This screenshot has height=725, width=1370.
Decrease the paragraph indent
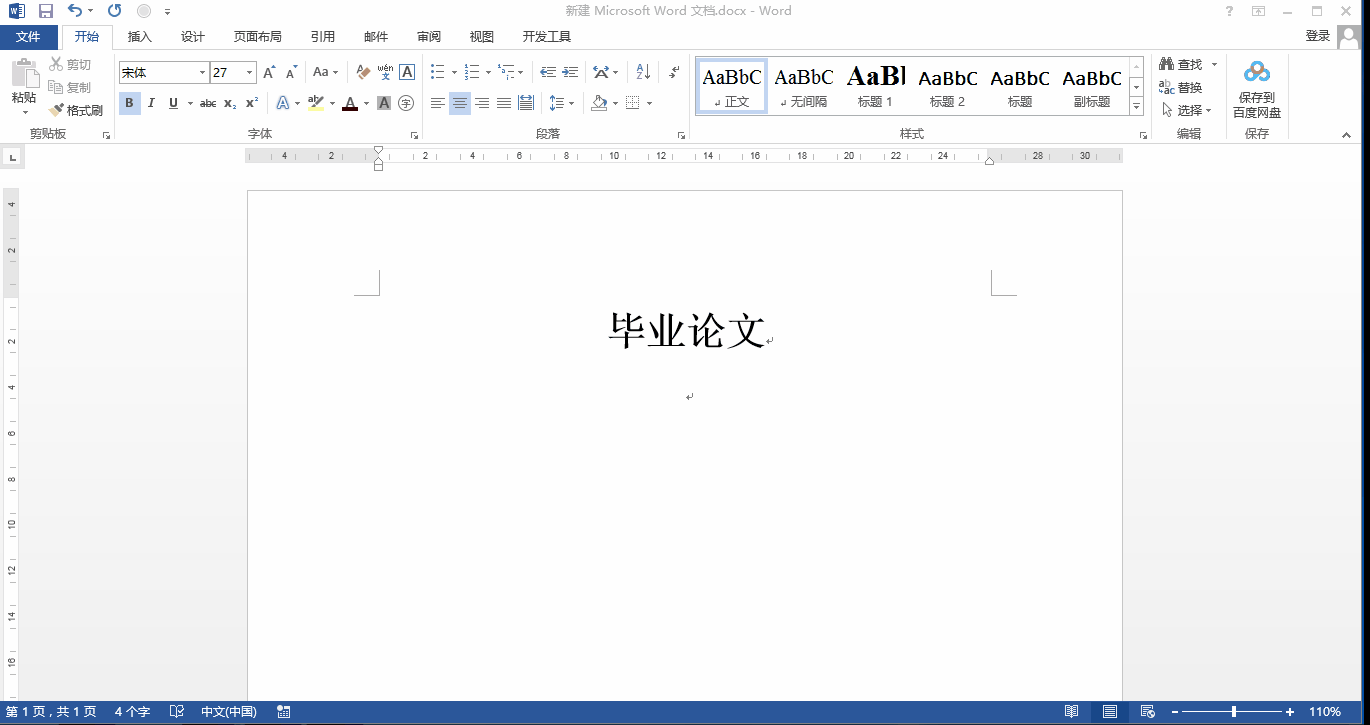coord(548,73)
